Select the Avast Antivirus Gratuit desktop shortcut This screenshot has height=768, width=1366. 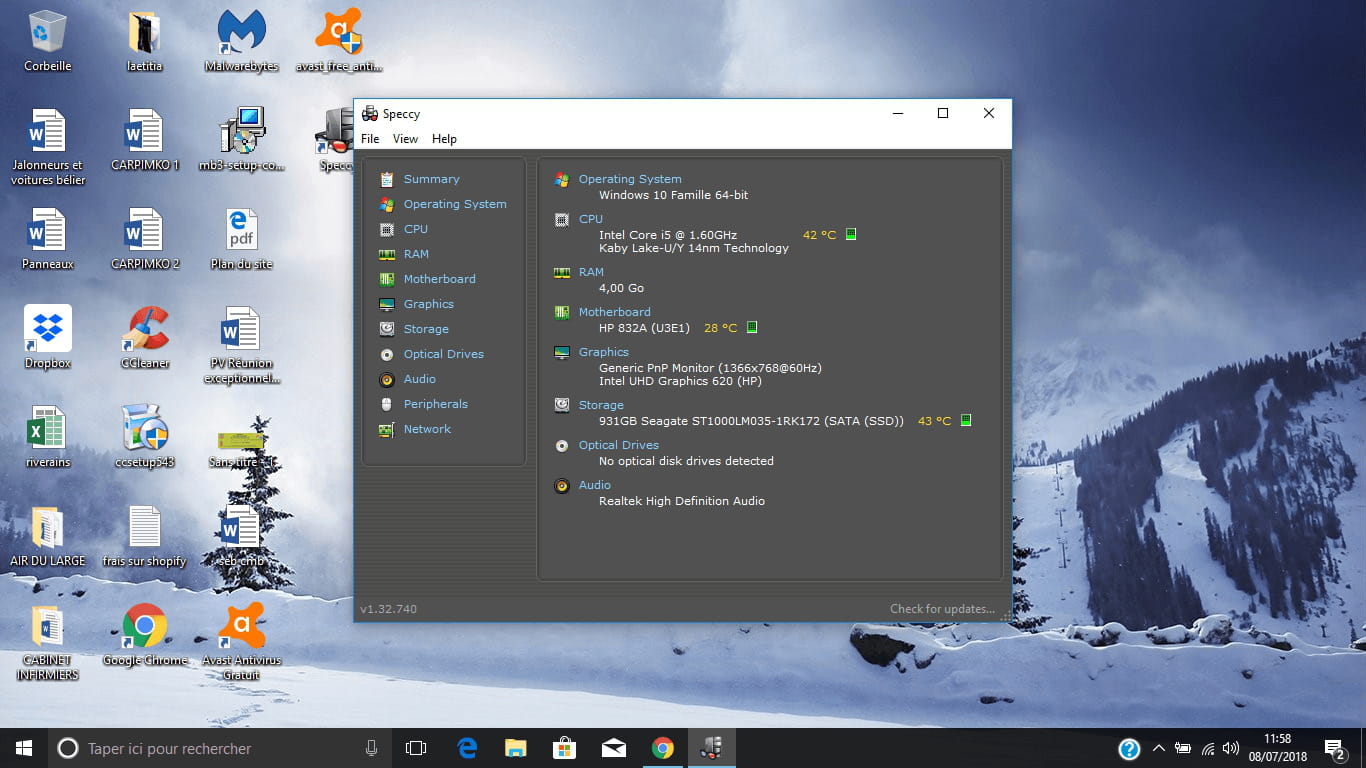241,641
